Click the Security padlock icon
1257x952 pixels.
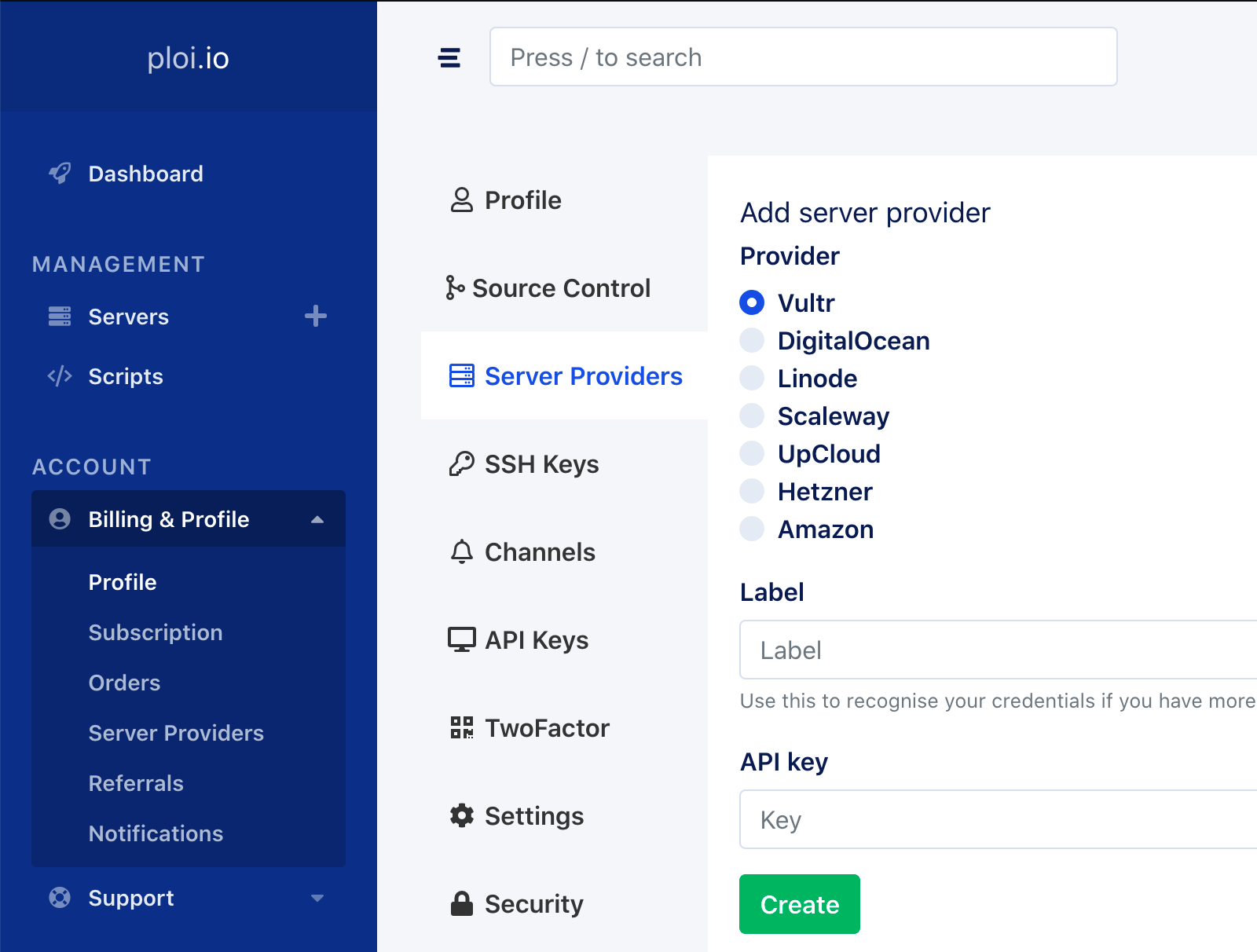click(462, 904)
